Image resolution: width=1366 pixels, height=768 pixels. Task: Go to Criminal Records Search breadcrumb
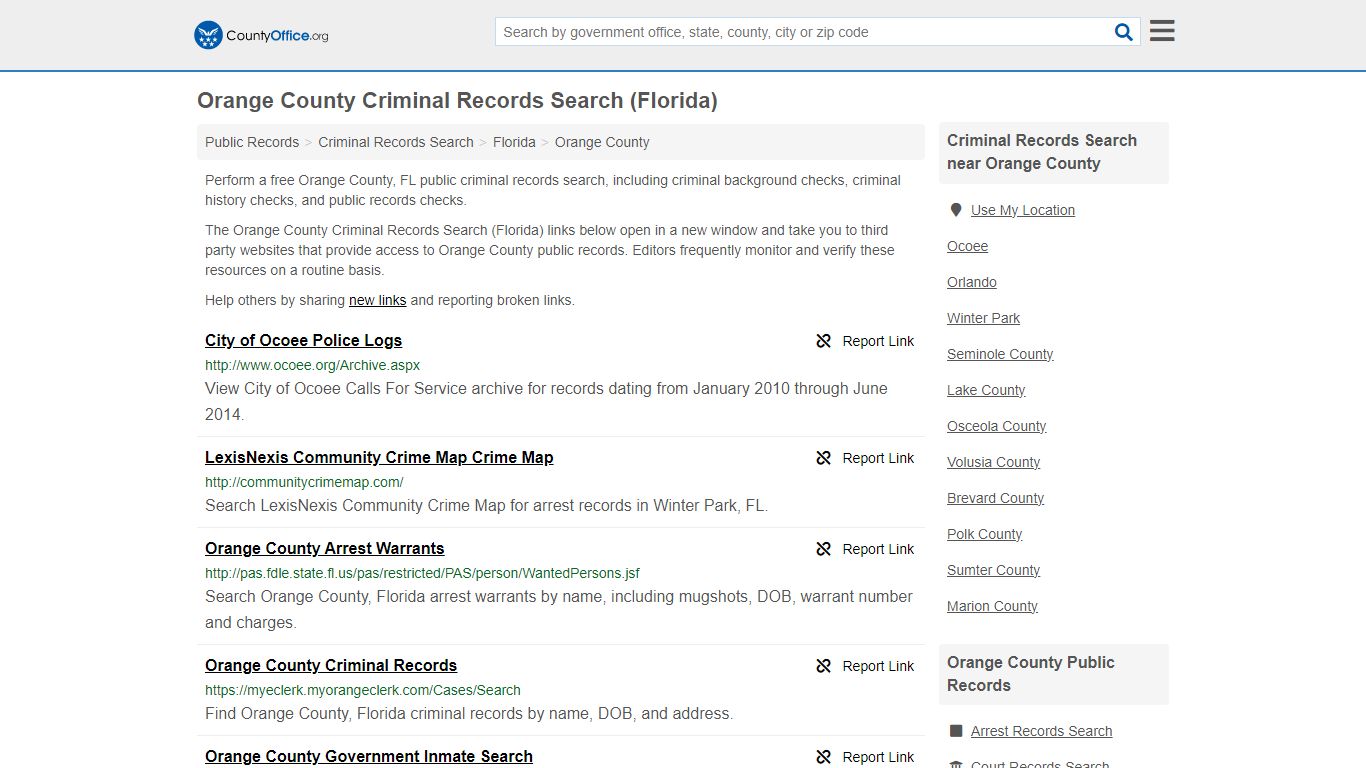coord(396,142)
